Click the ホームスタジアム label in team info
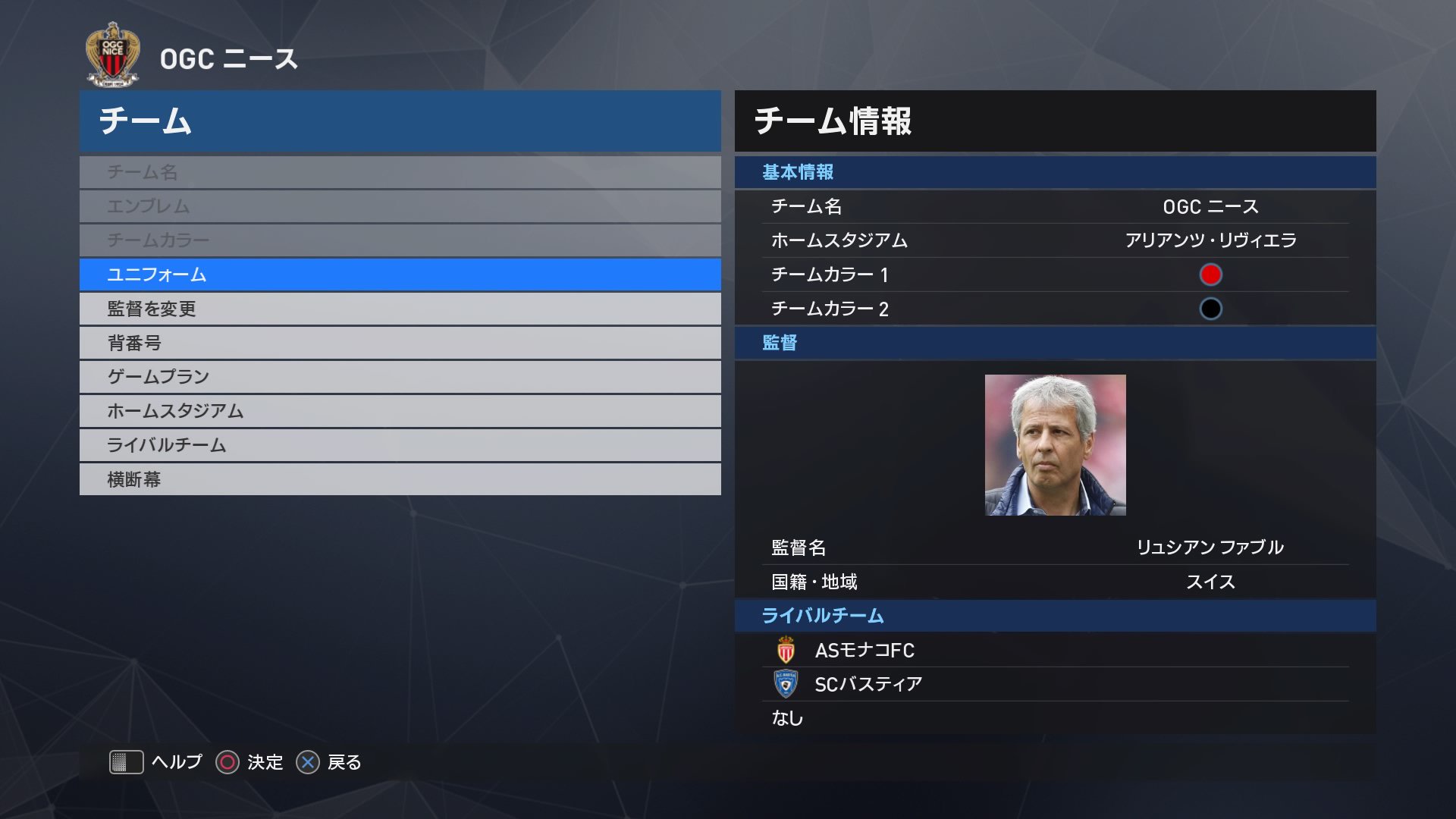Image resolution: width=1456 pixels, height=819 pixels. click(839, 240)
